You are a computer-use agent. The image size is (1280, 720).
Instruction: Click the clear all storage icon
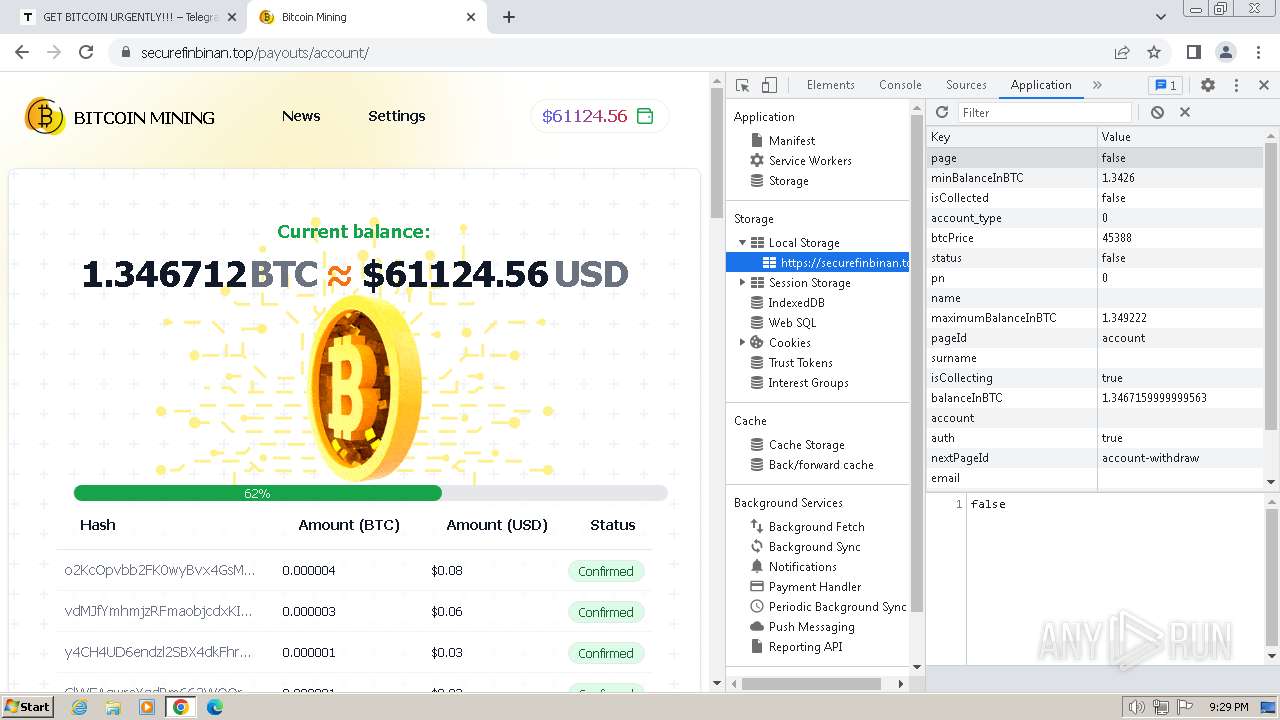point(1157,113)
